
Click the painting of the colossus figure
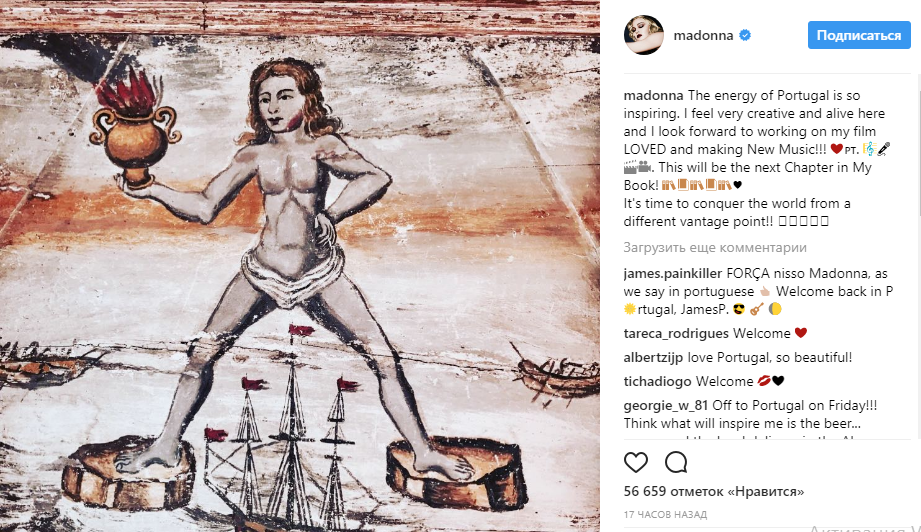[300, 266]
